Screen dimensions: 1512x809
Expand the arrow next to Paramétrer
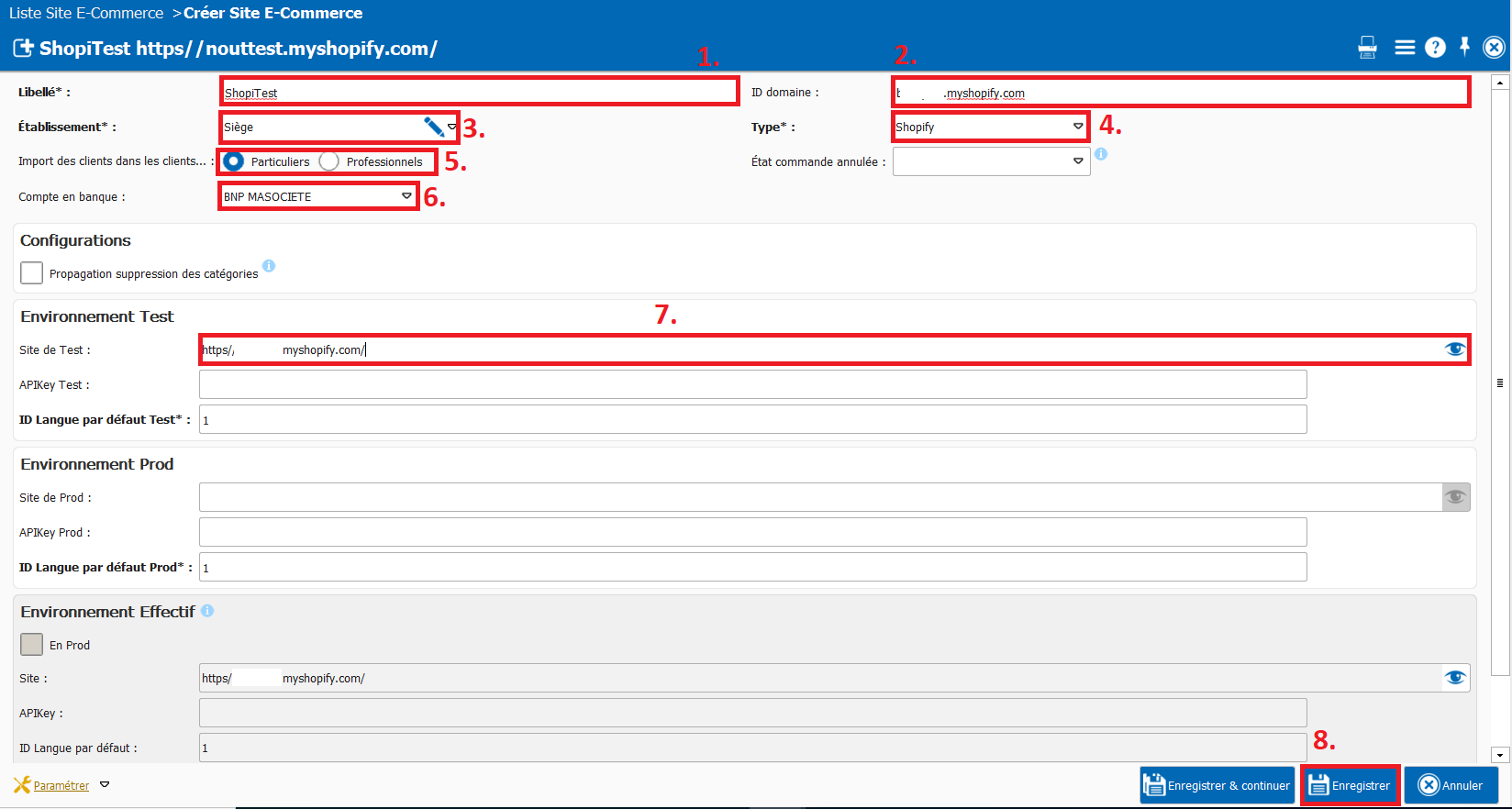pyautogui.click(x=105, y=785)
